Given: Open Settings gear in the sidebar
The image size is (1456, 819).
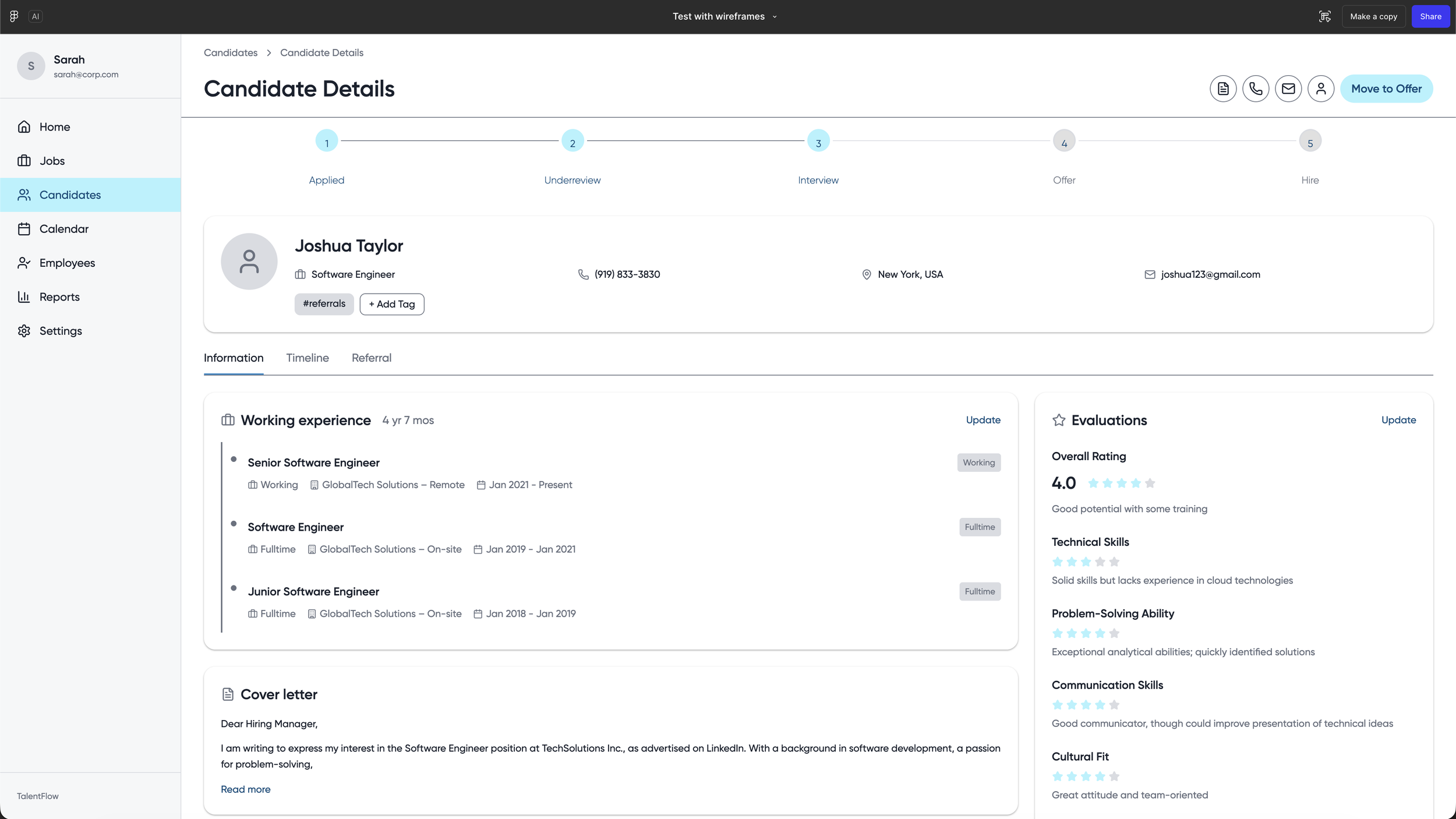Looking at the screenshot, I should (x=61, y=331).
